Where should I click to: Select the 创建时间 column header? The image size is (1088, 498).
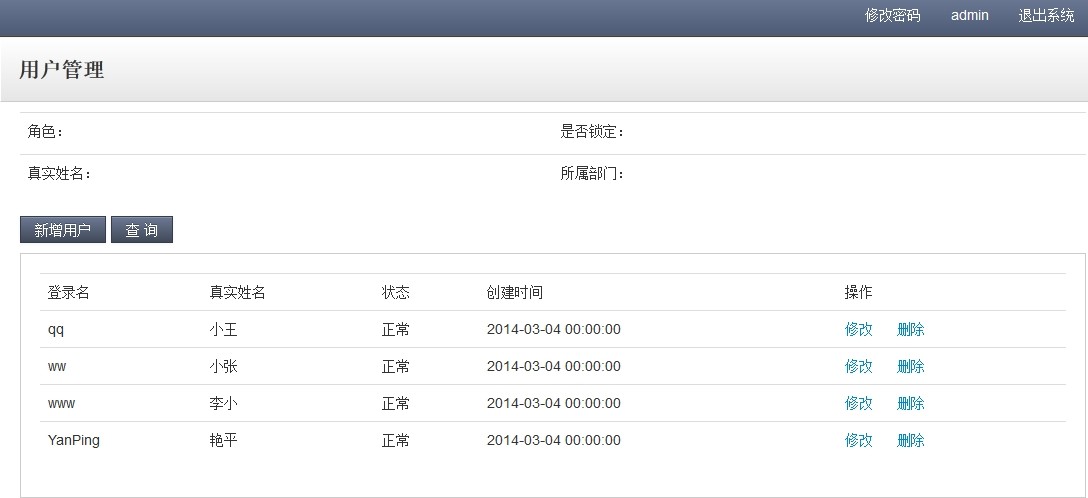coord(514,293)
